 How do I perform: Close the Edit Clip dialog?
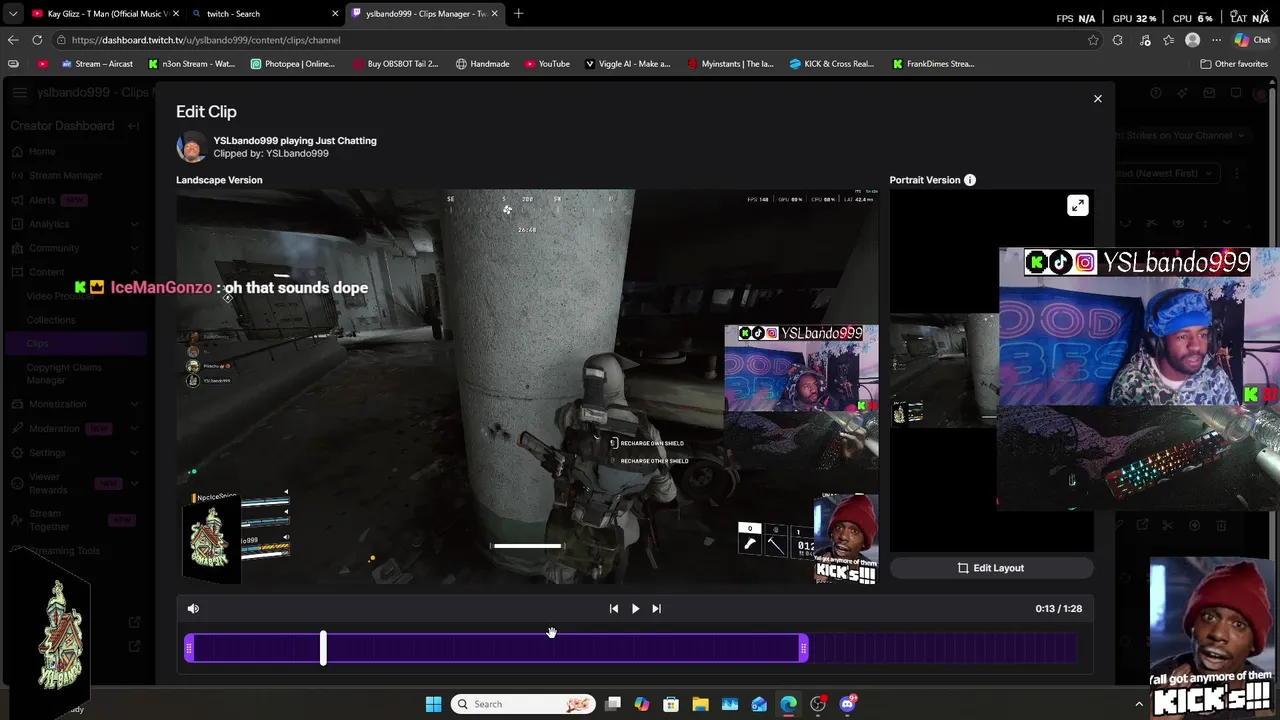1097,99
